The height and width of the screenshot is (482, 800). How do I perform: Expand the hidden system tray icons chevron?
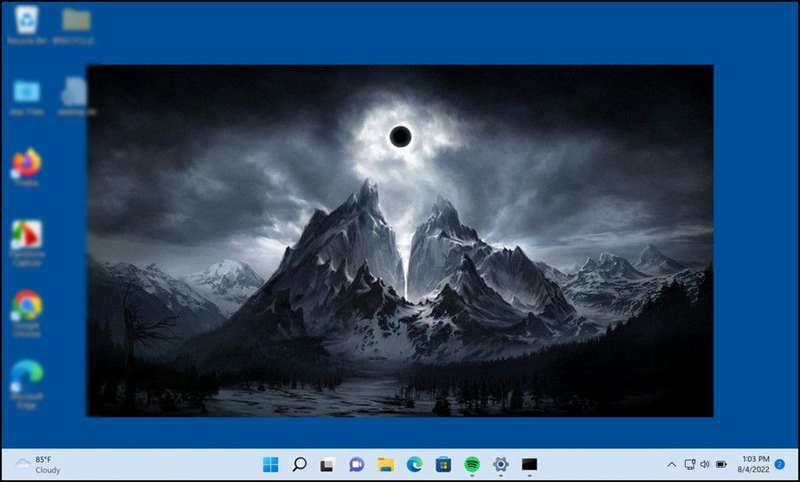click(671, 464)
